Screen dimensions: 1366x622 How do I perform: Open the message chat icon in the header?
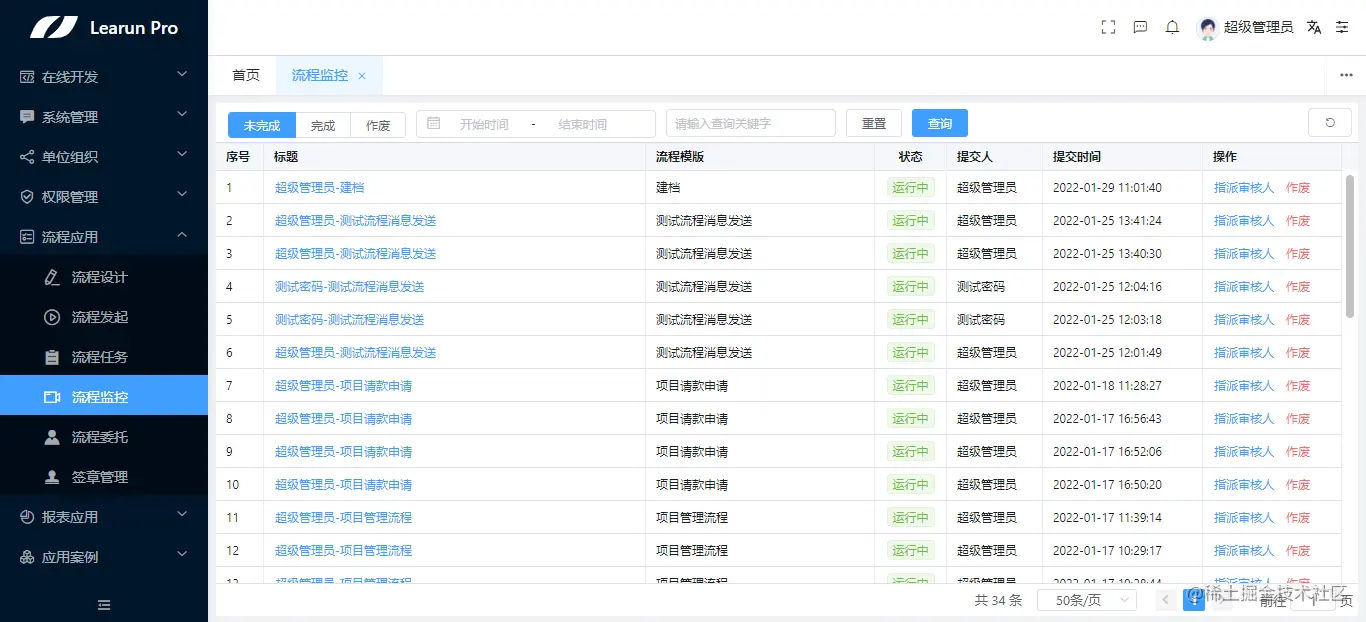tap(1140, 27)
